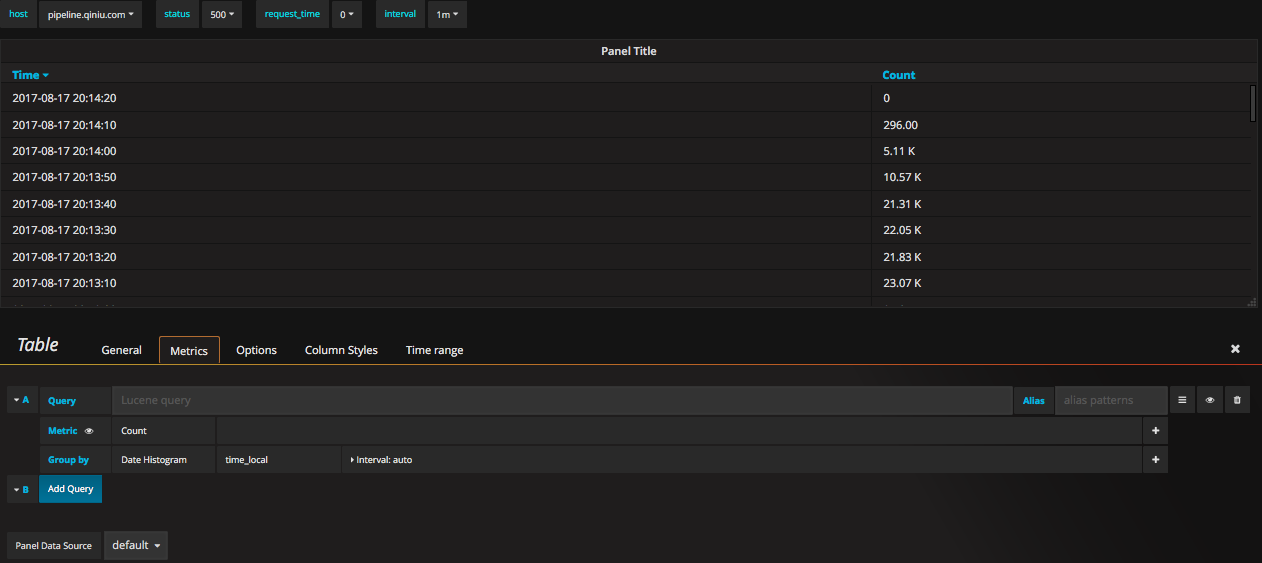Viewport: 1262px width, 563px height.
Task: Click the table vertical scrollbar thumb
Action: coord(1253,103)
